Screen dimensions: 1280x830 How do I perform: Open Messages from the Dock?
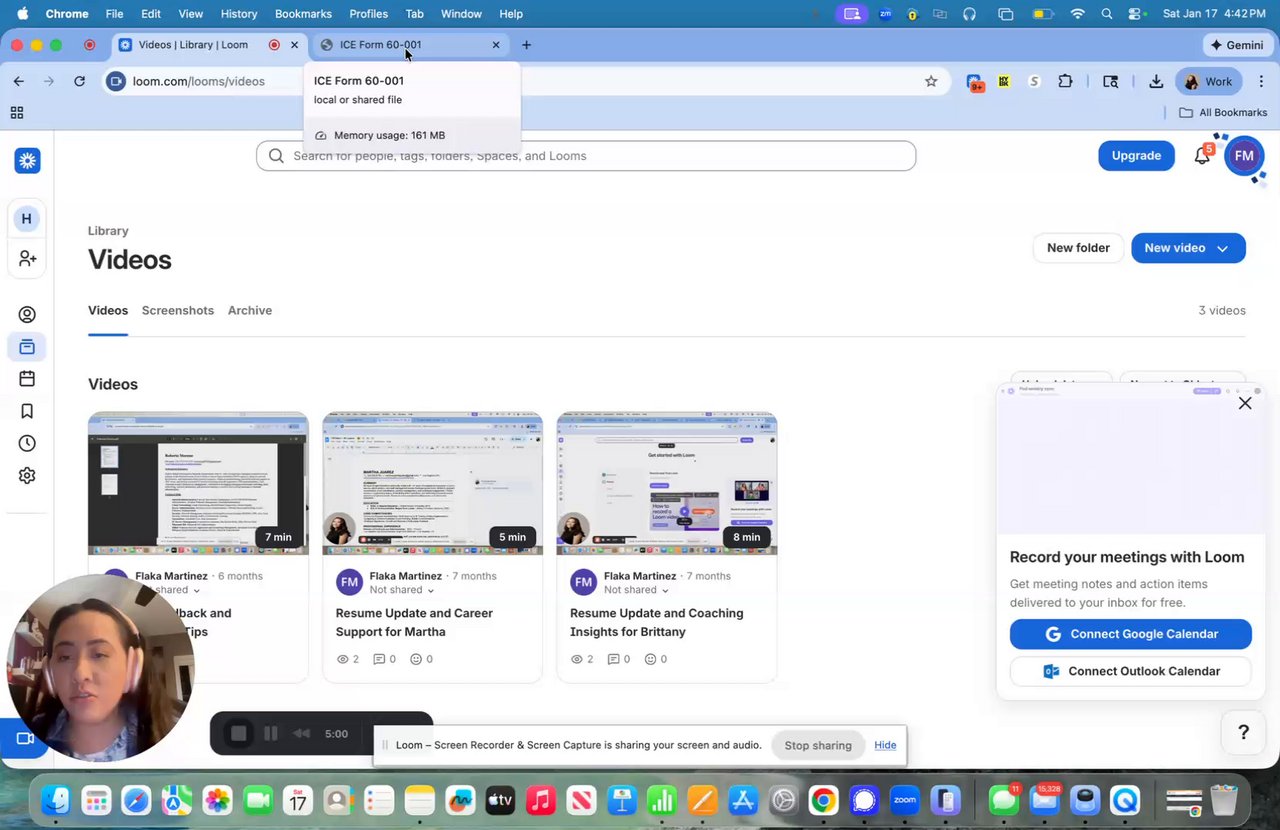1003,800
